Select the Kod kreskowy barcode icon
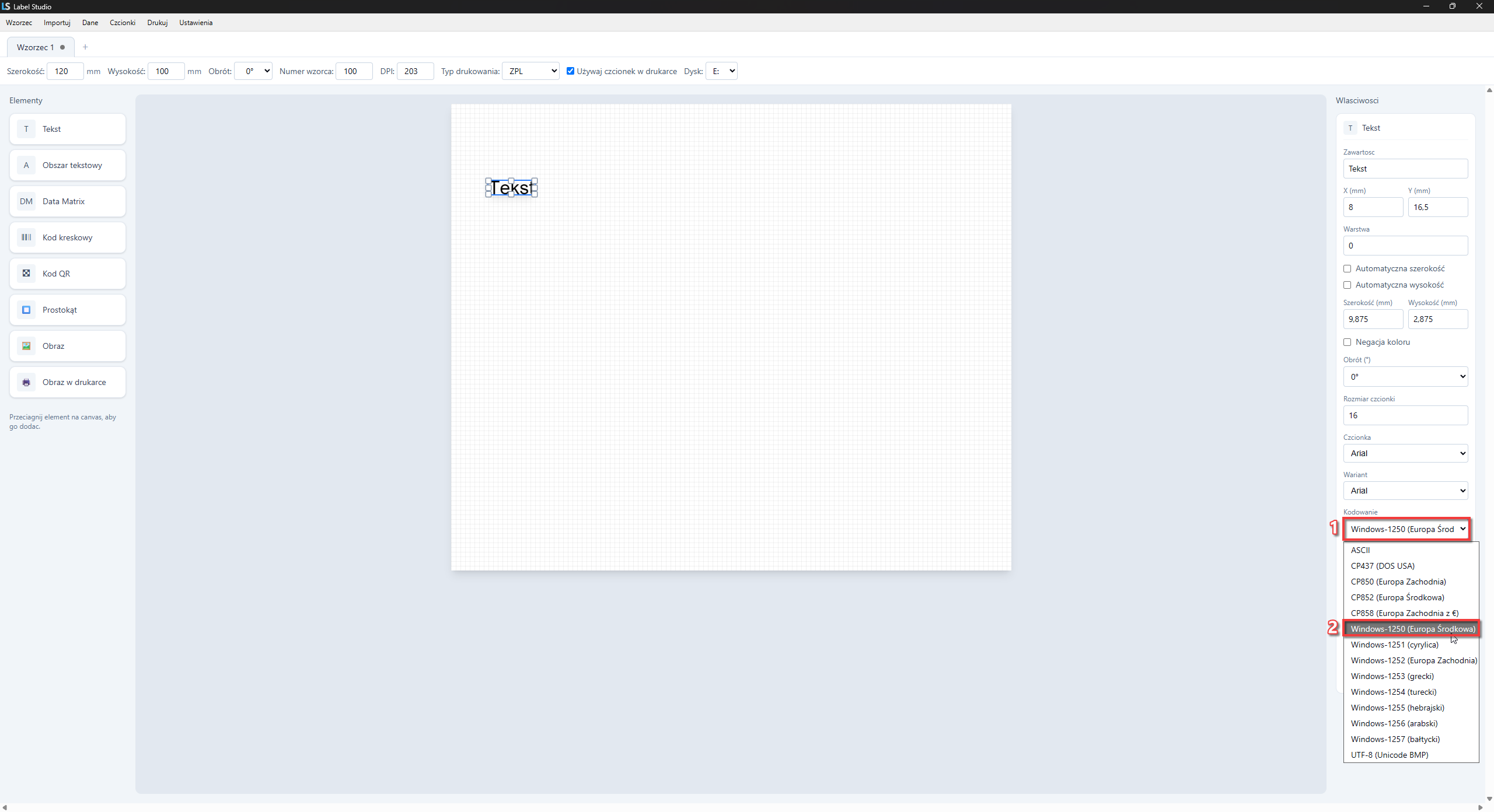Screen dimensions: 1494x812 pyautogui.click(x=26, y=237)
